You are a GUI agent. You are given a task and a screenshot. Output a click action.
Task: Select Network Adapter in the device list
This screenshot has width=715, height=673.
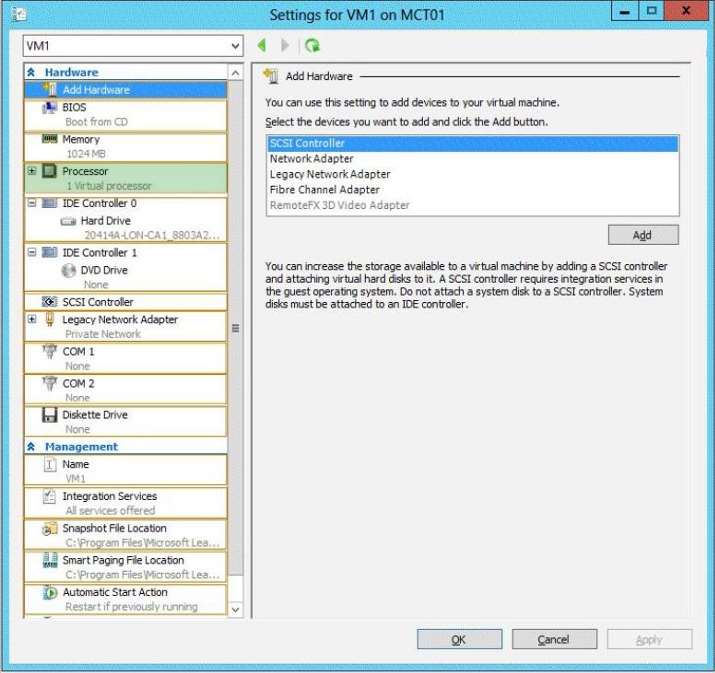click(473, 159)
